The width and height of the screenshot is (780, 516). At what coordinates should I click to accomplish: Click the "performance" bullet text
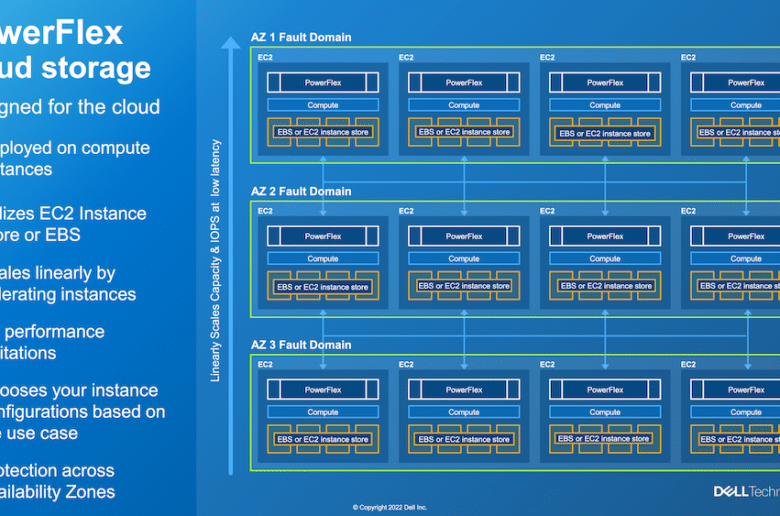click(54, 331)
